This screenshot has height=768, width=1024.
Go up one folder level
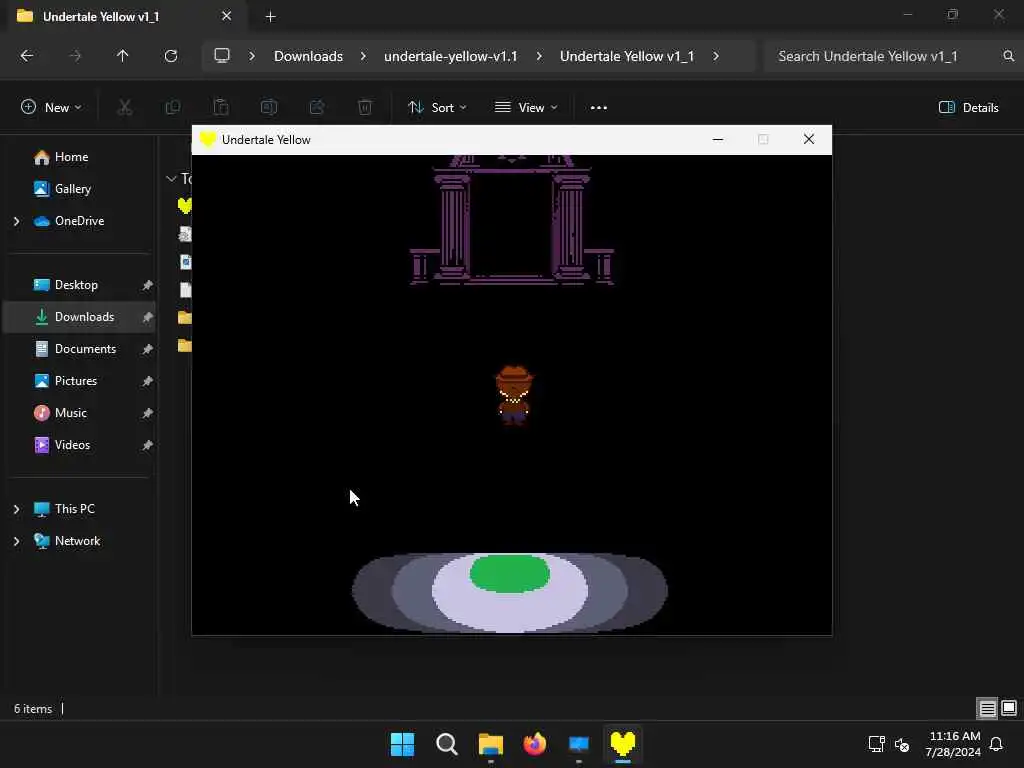[x=122, y=56]
